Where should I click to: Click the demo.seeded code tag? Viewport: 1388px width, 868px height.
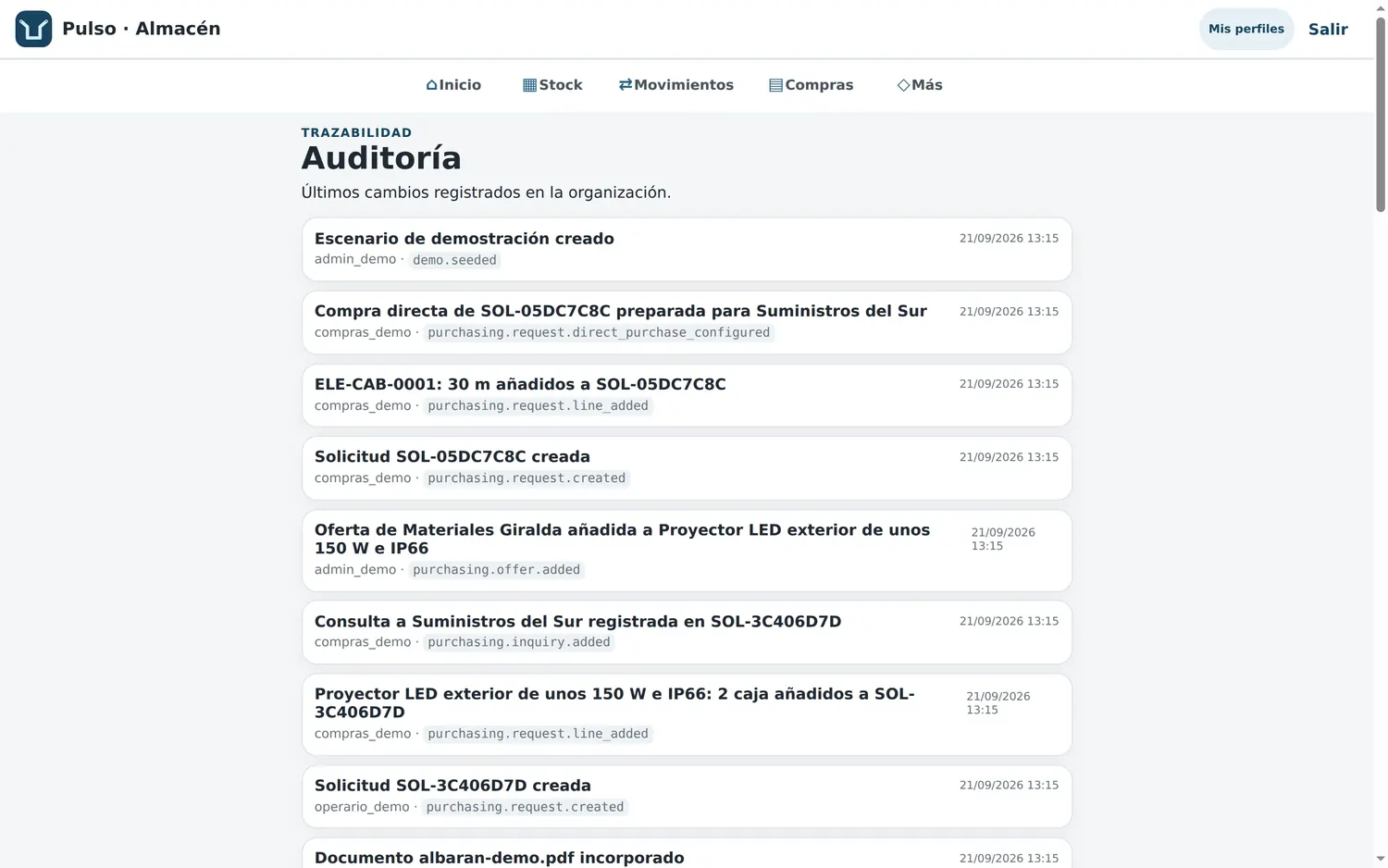tap(454, 260)
